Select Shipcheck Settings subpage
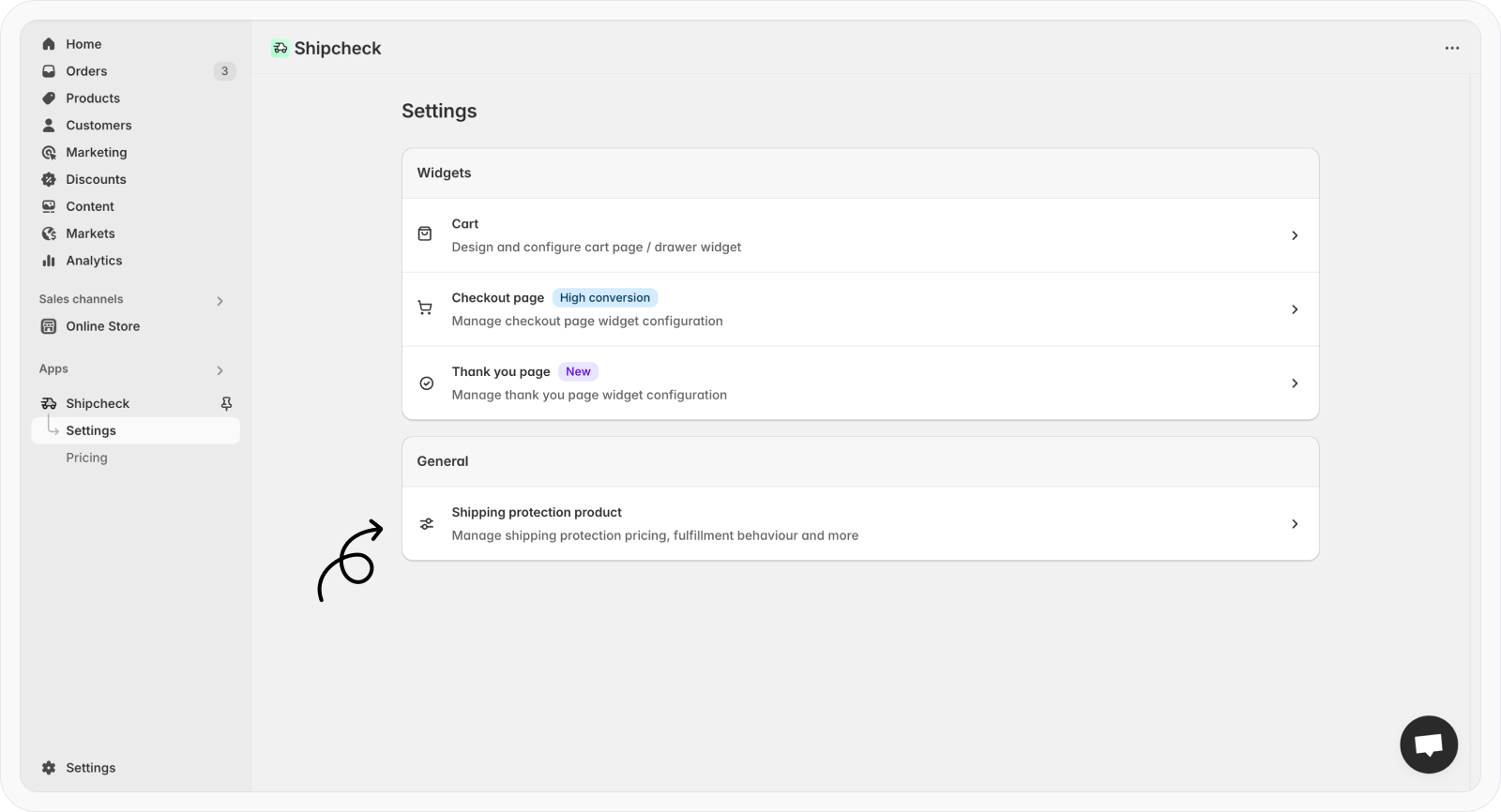Image resolution: width=1501 pixels, height=812 pixels. (136, 431)
